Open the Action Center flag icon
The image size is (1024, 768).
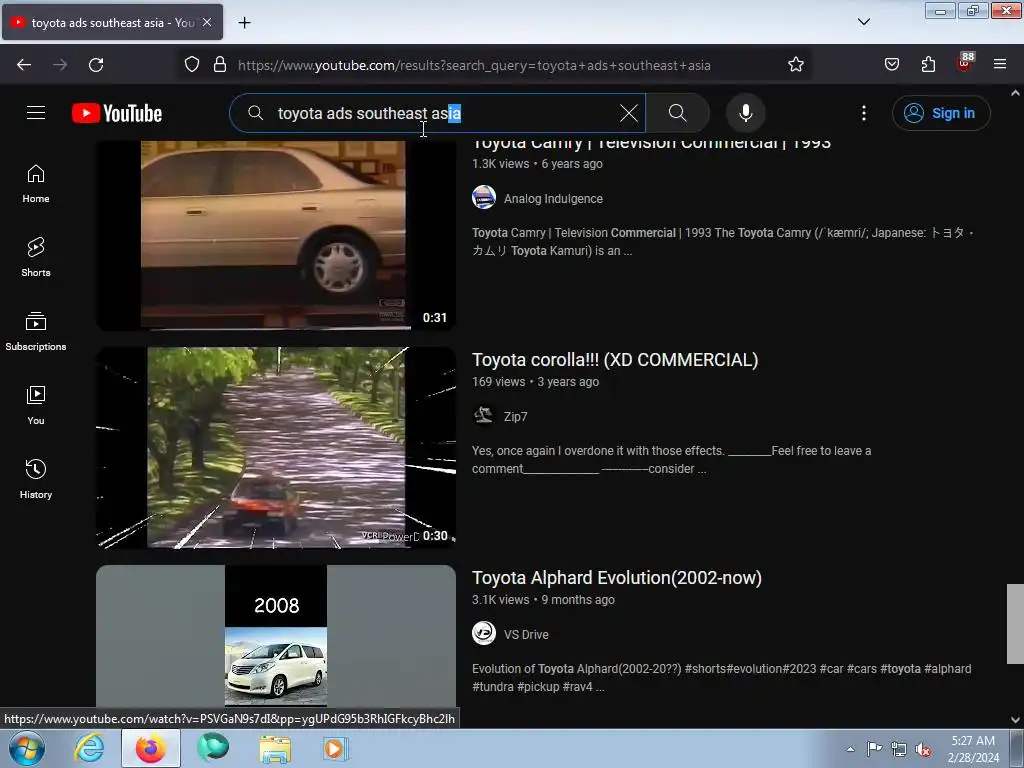point(874,749)
